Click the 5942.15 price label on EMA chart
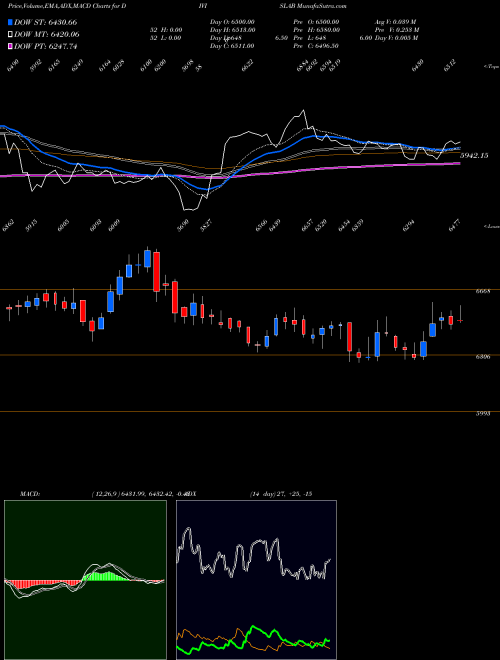 pos(474,156)
